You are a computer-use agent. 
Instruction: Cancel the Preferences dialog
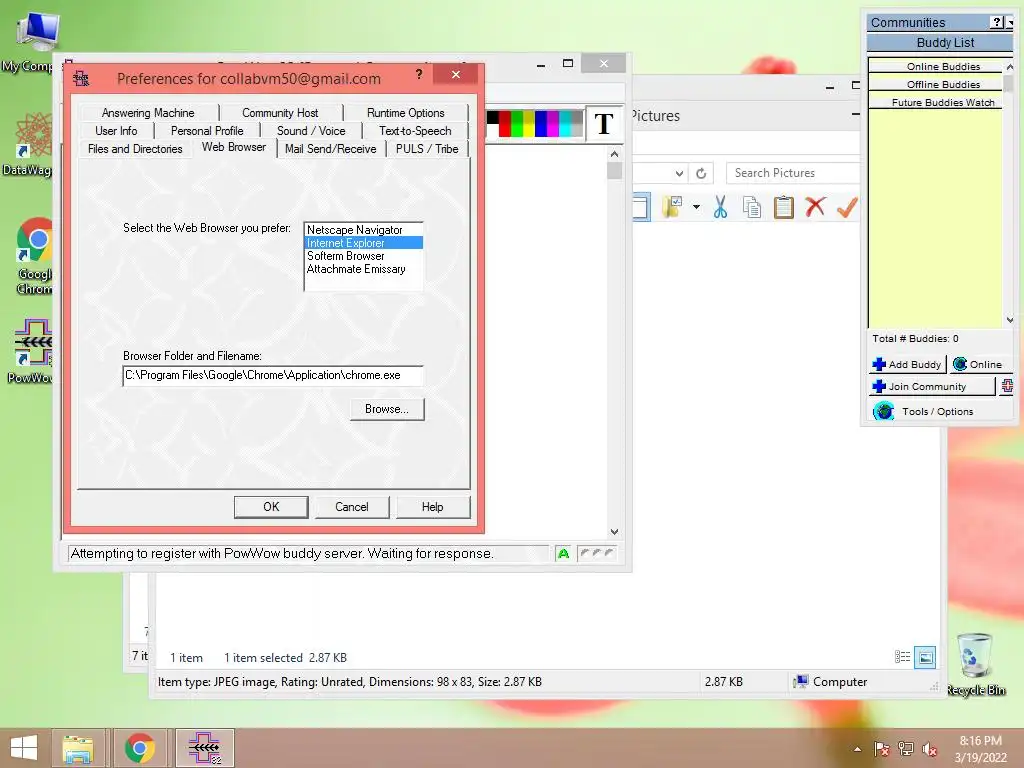pos(352,507)
